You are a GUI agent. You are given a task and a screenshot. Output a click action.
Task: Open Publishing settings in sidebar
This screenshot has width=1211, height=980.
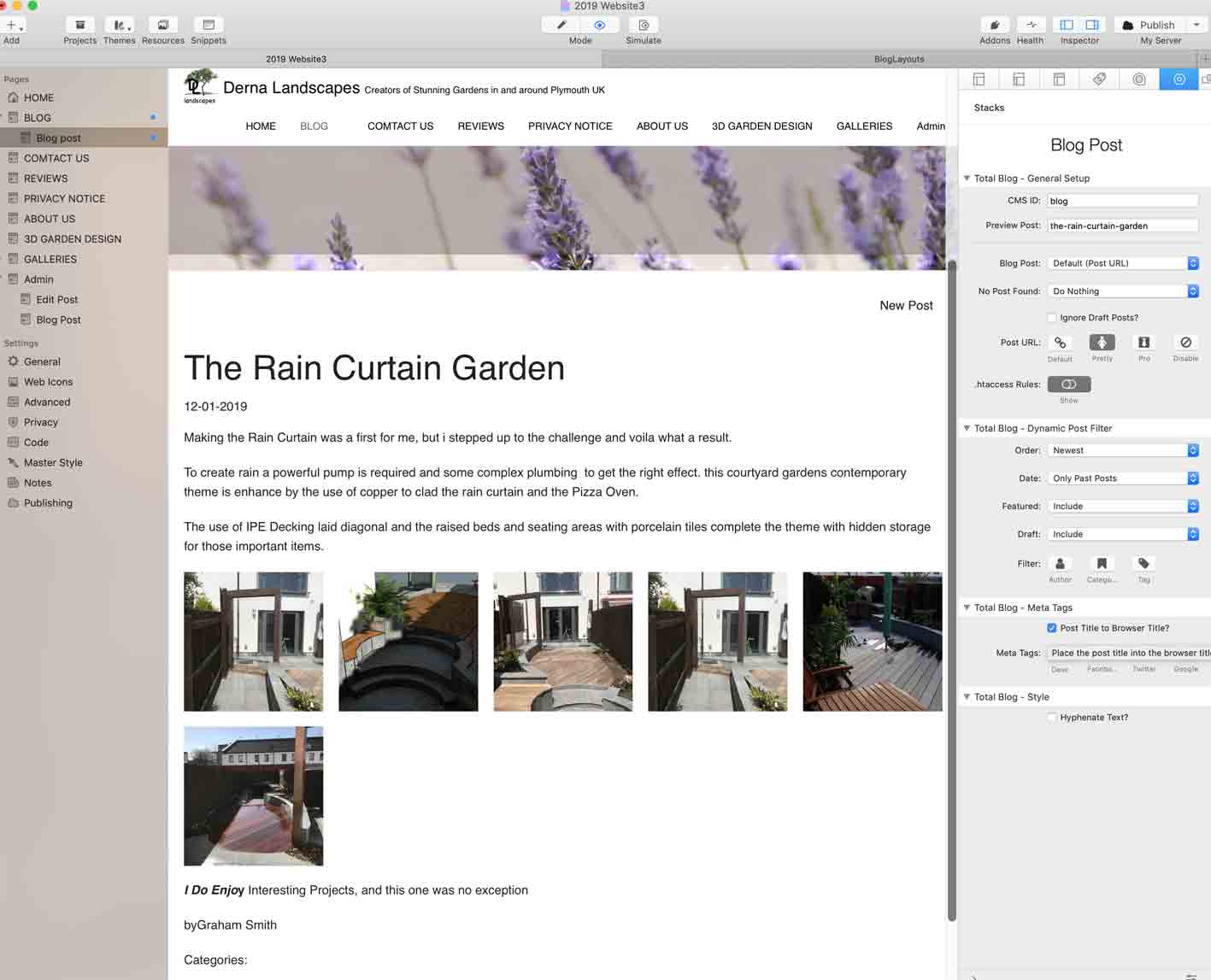[x=84, y=503]
